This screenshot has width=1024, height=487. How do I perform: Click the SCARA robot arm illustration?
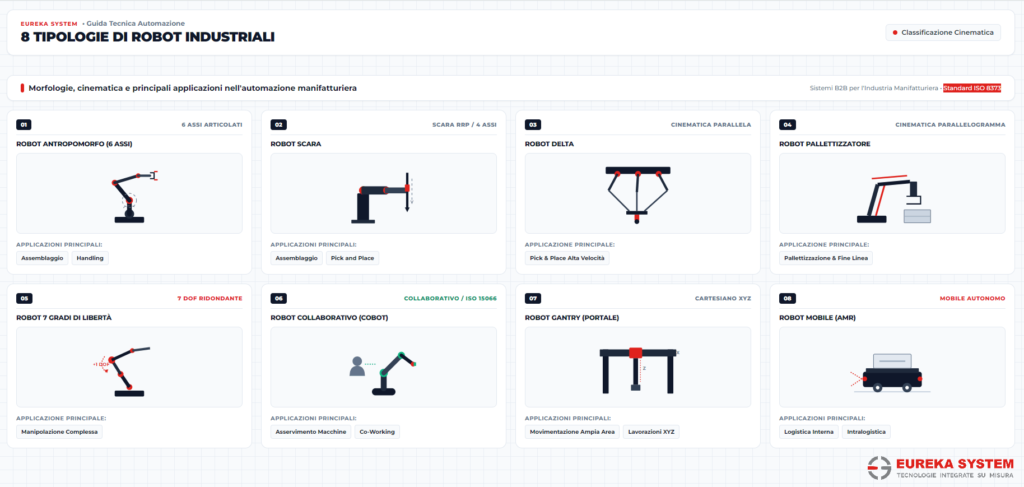383,198
